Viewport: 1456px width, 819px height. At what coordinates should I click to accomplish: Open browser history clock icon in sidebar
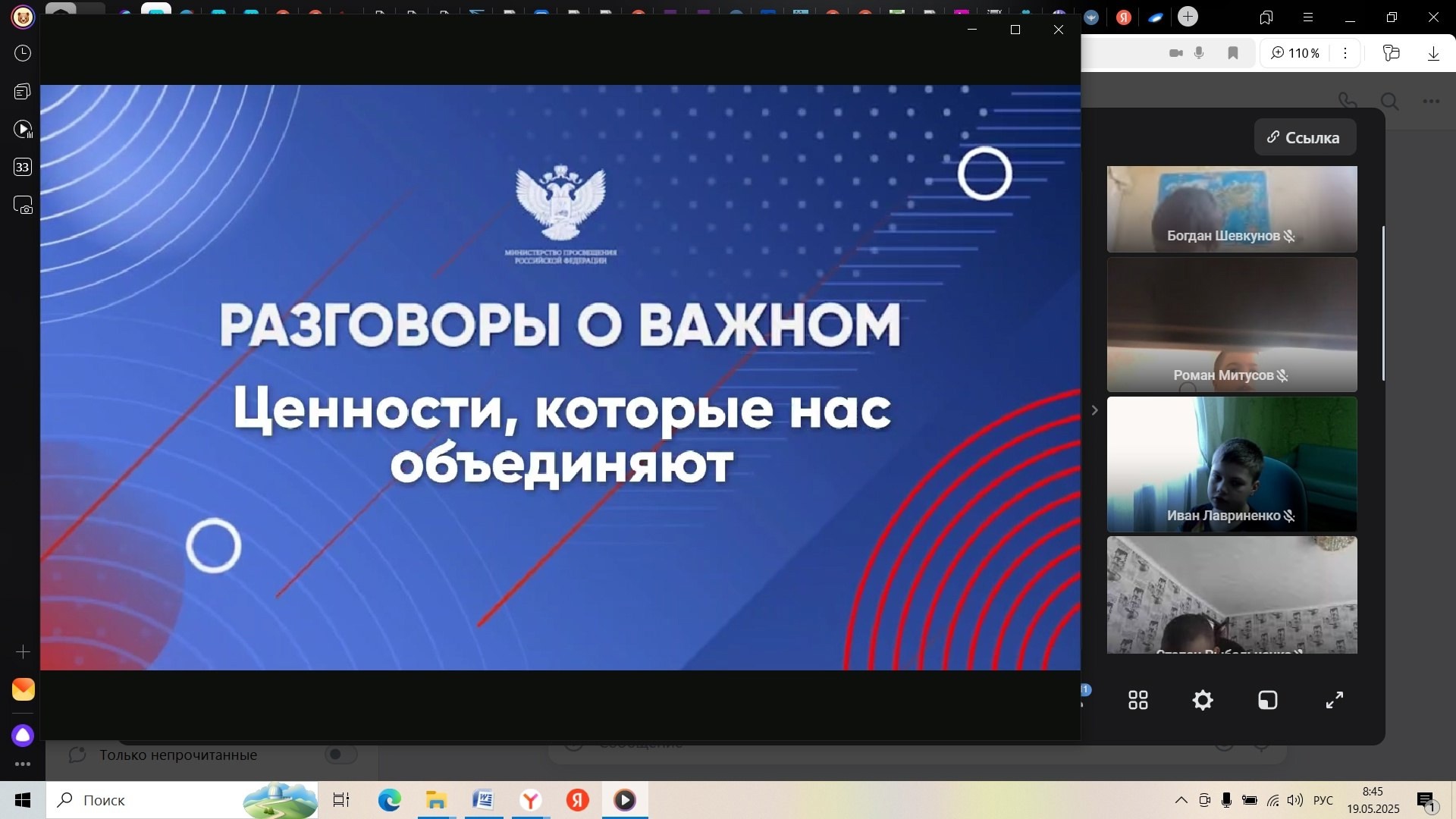[x=23, y=53]
